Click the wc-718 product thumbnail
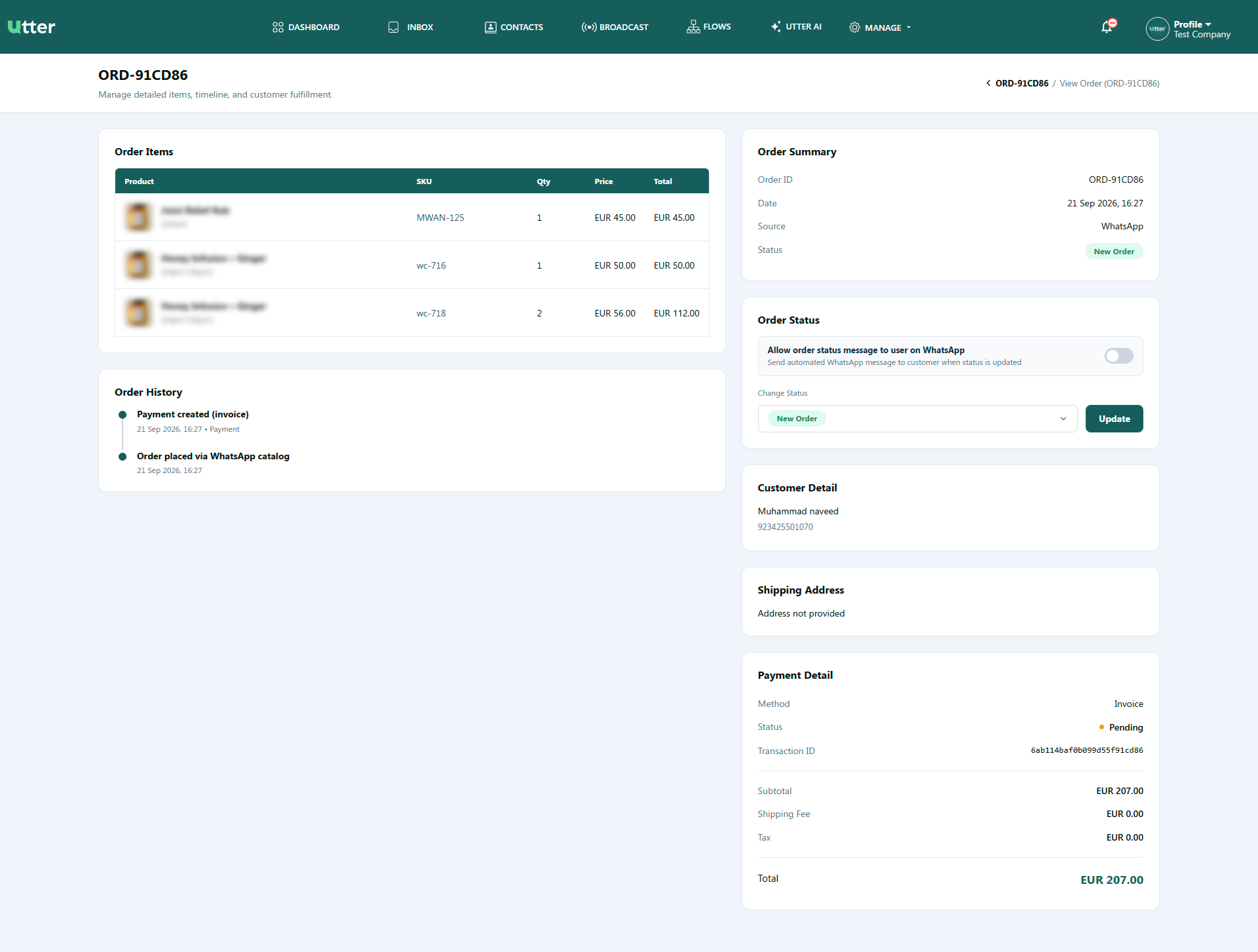Screen dimensions: 1258x952 pos(138,313)
